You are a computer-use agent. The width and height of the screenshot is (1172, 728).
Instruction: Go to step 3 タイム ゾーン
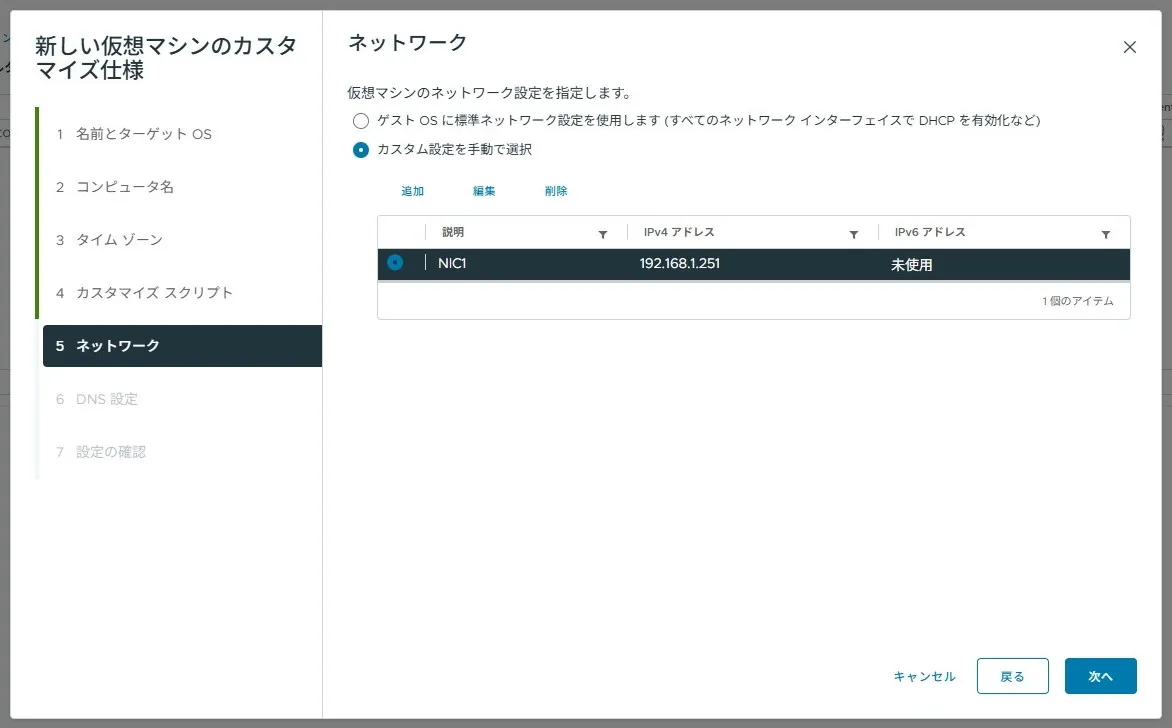tap(182, 240)
